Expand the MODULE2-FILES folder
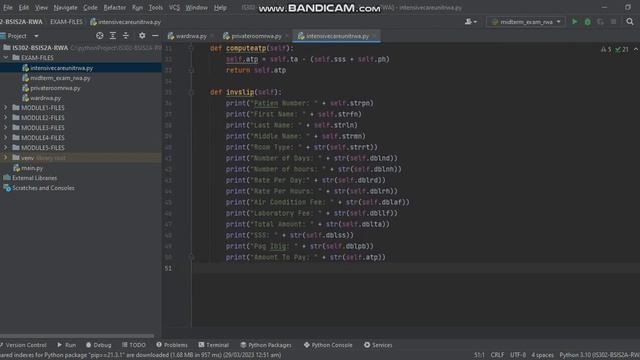Viewport: 640px width, 360px height. point(5,118)
